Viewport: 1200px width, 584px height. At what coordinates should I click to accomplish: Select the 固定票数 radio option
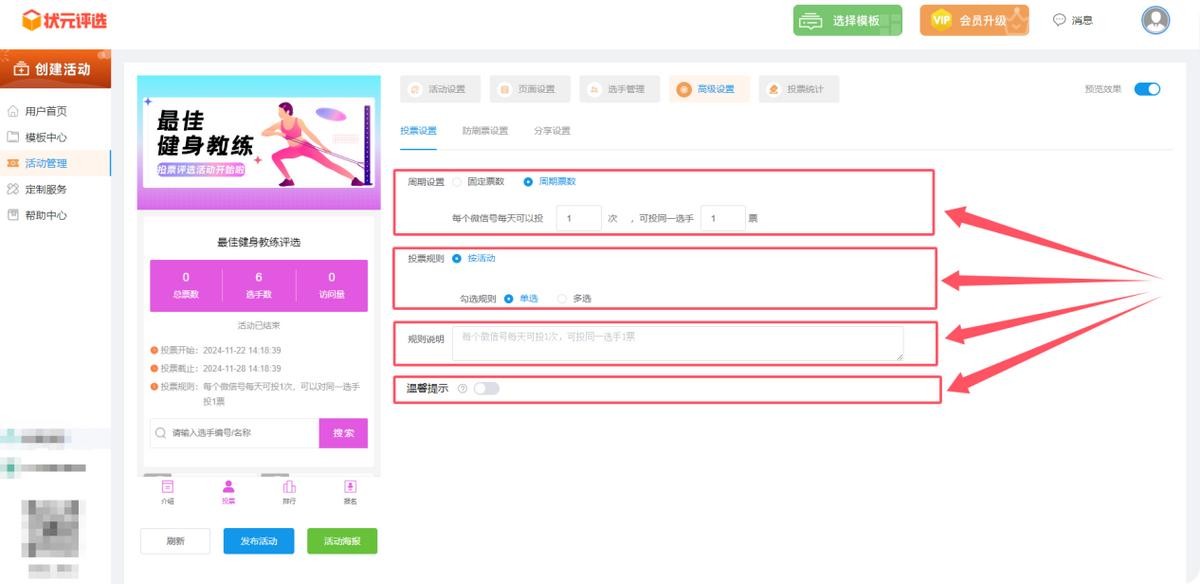point(458,182)
